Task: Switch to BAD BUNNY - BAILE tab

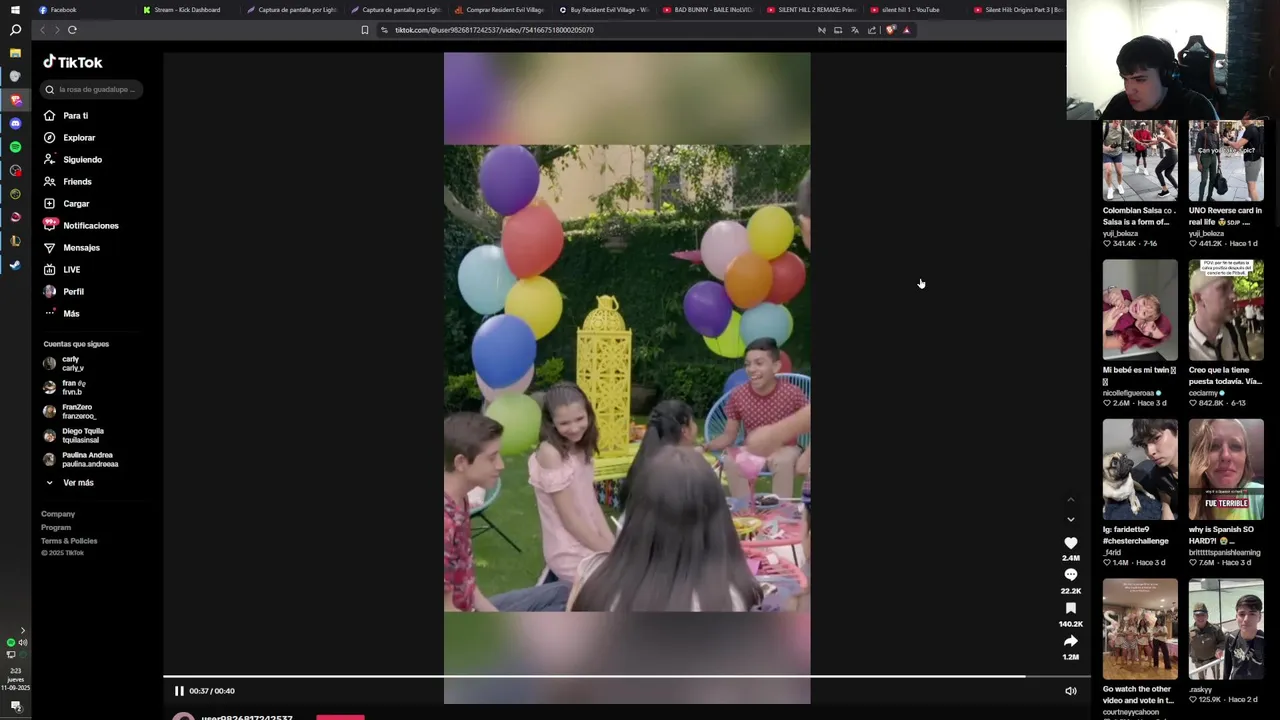Action: coord(707,10)
